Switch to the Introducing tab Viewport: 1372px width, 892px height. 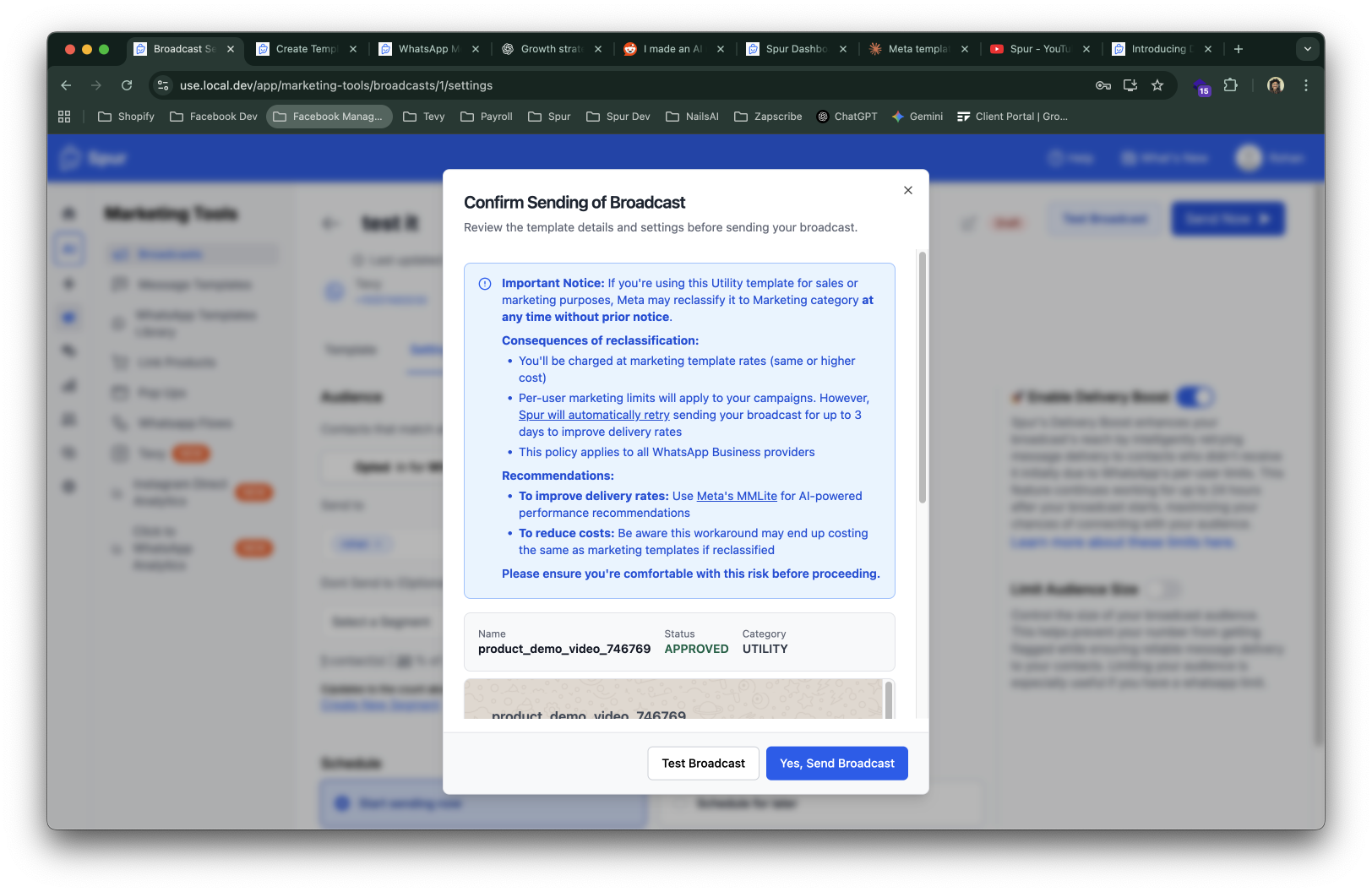[x=1163, y=49]
